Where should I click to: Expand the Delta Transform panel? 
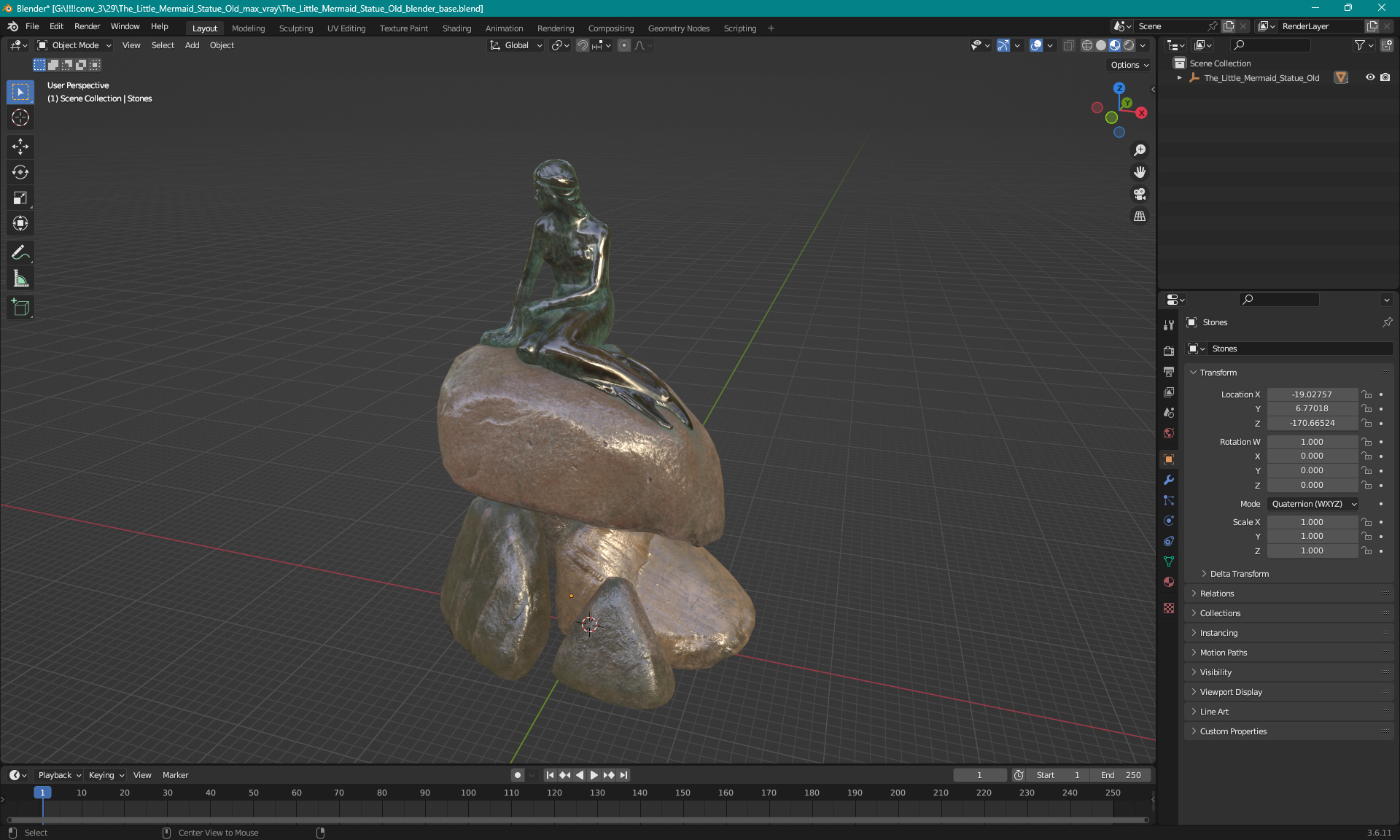point(1239,574)
